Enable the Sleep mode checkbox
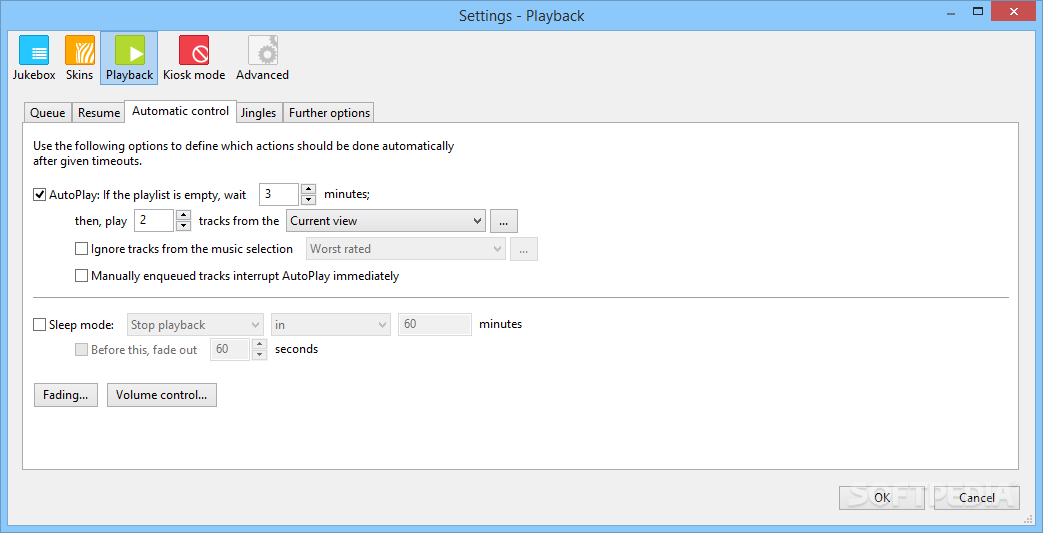 39,325
